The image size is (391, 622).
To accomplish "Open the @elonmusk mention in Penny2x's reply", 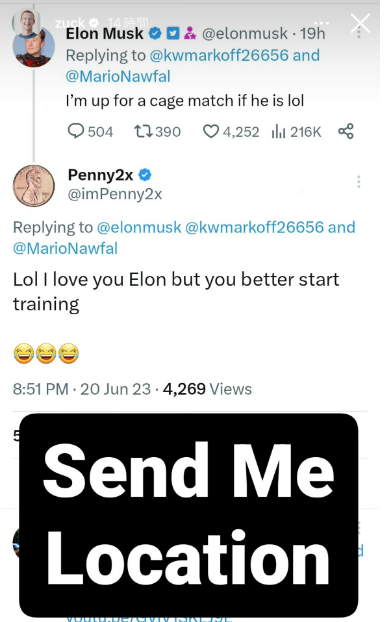I will [x=139, y=227].
